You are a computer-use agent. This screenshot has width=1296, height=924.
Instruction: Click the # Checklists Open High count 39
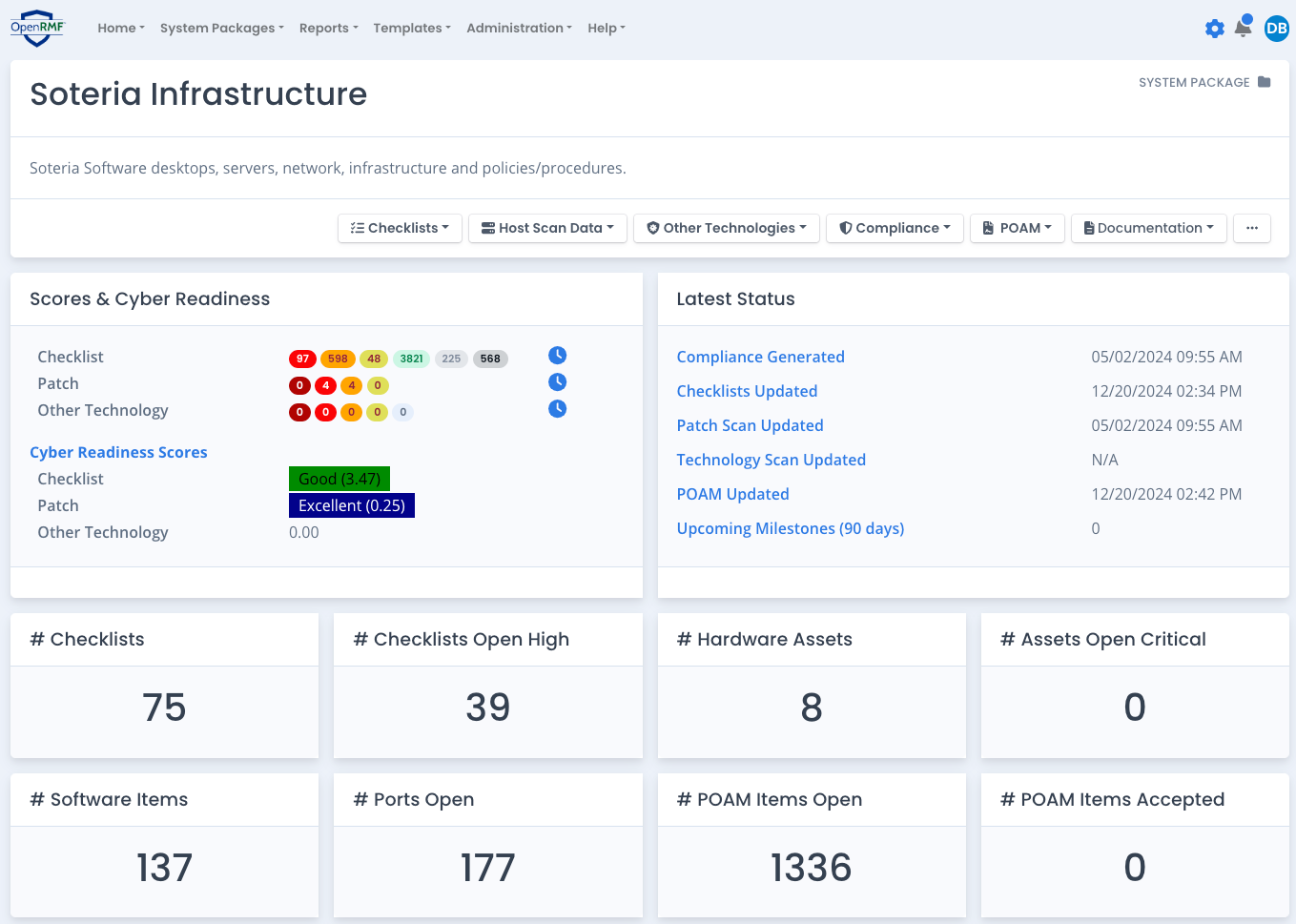click(x=488, y=708)
